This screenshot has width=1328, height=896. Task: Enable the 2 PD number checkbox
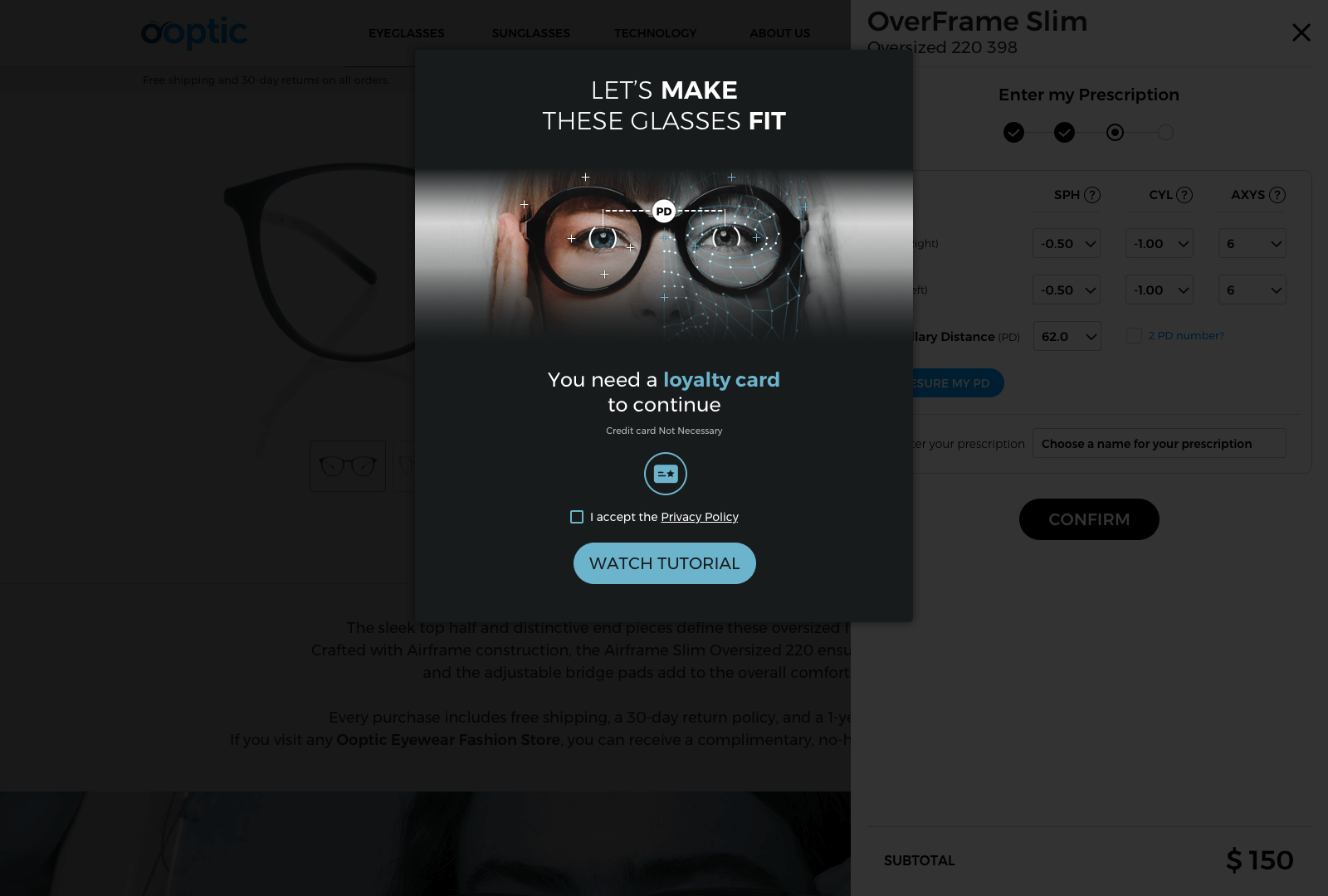point(1134,335)
